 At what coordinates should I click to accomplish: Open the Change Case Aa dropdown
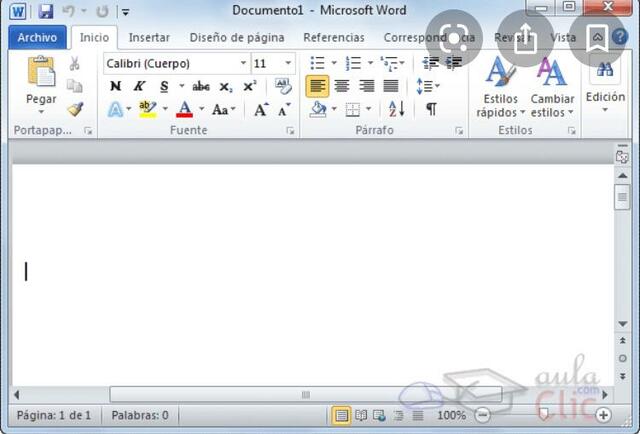click(224, 109)
